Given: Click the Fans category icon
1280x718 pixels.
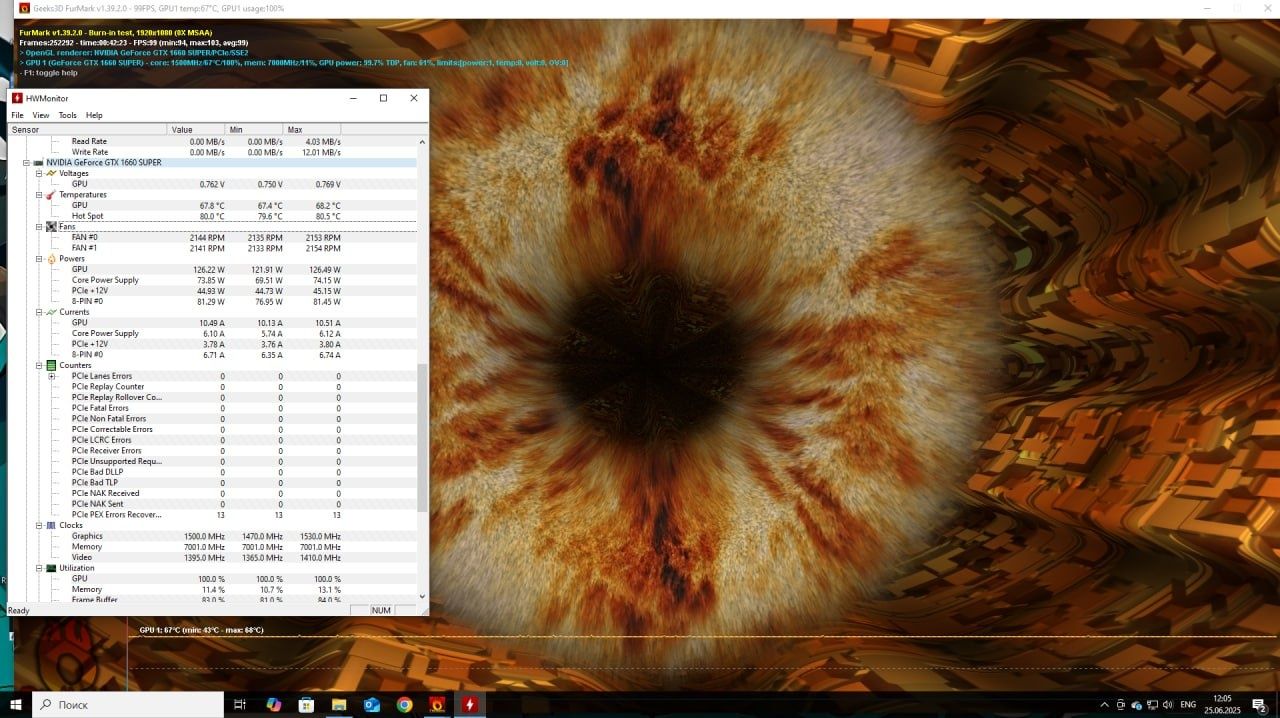Looking at the screenshot, I should (51, 227).
